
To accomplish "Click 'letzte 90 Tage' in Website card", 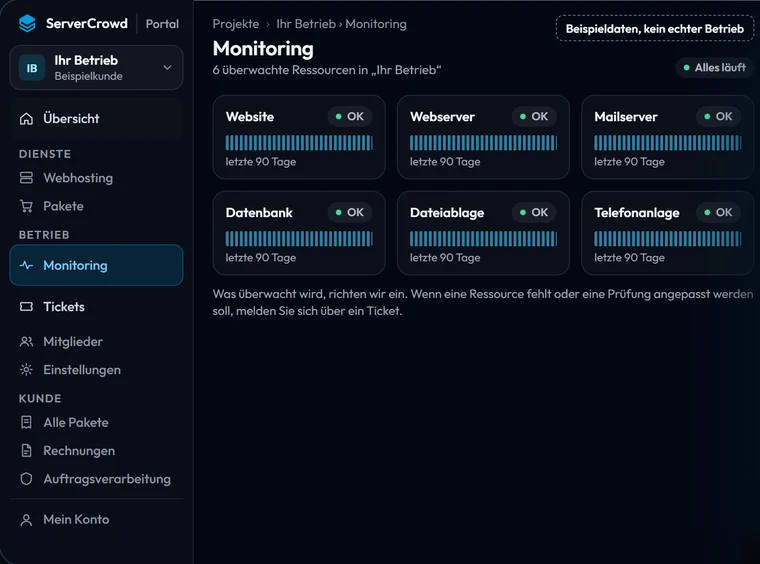I will (x=261, y=162).
